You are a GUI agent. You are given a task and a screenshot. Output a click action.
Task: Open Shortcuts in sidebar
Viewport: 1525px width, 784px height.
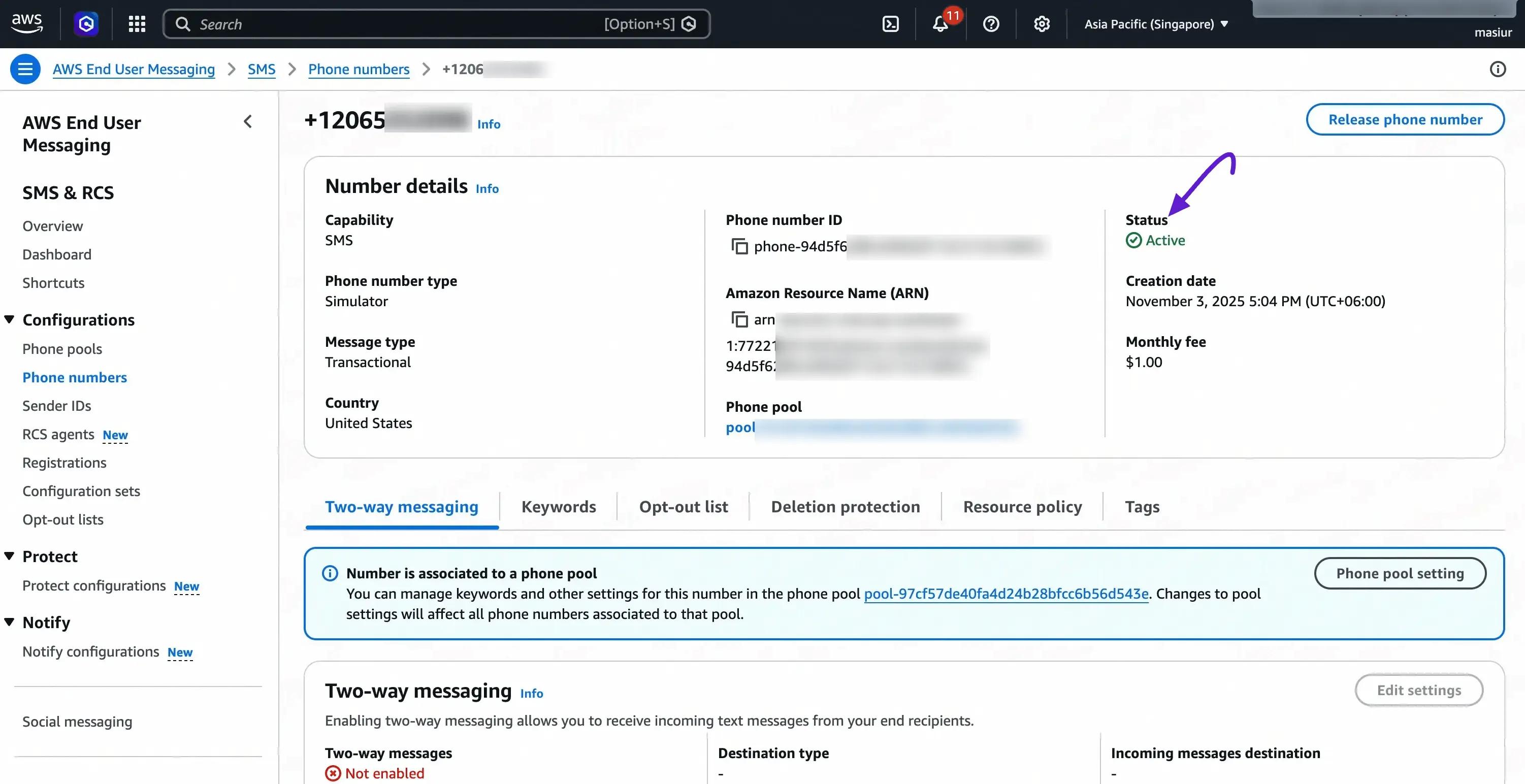pyautogui.click(x=53, y=282)
